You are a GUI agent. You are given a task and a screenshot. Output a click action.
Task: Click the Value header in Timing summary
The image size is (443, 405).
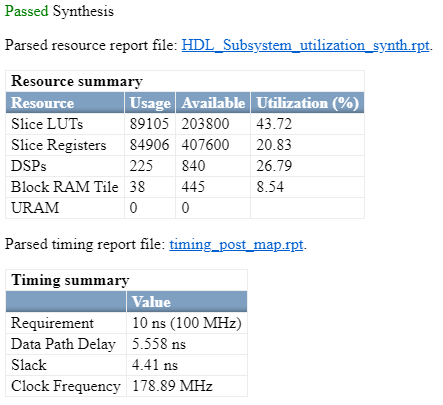(x=151, y=302)
